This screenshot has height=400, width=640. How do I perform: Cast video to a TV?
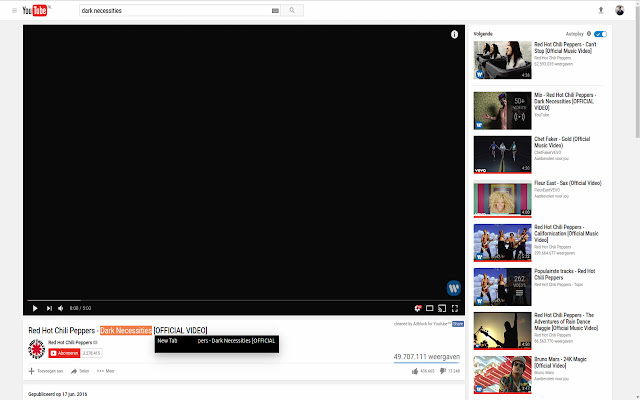442,308
